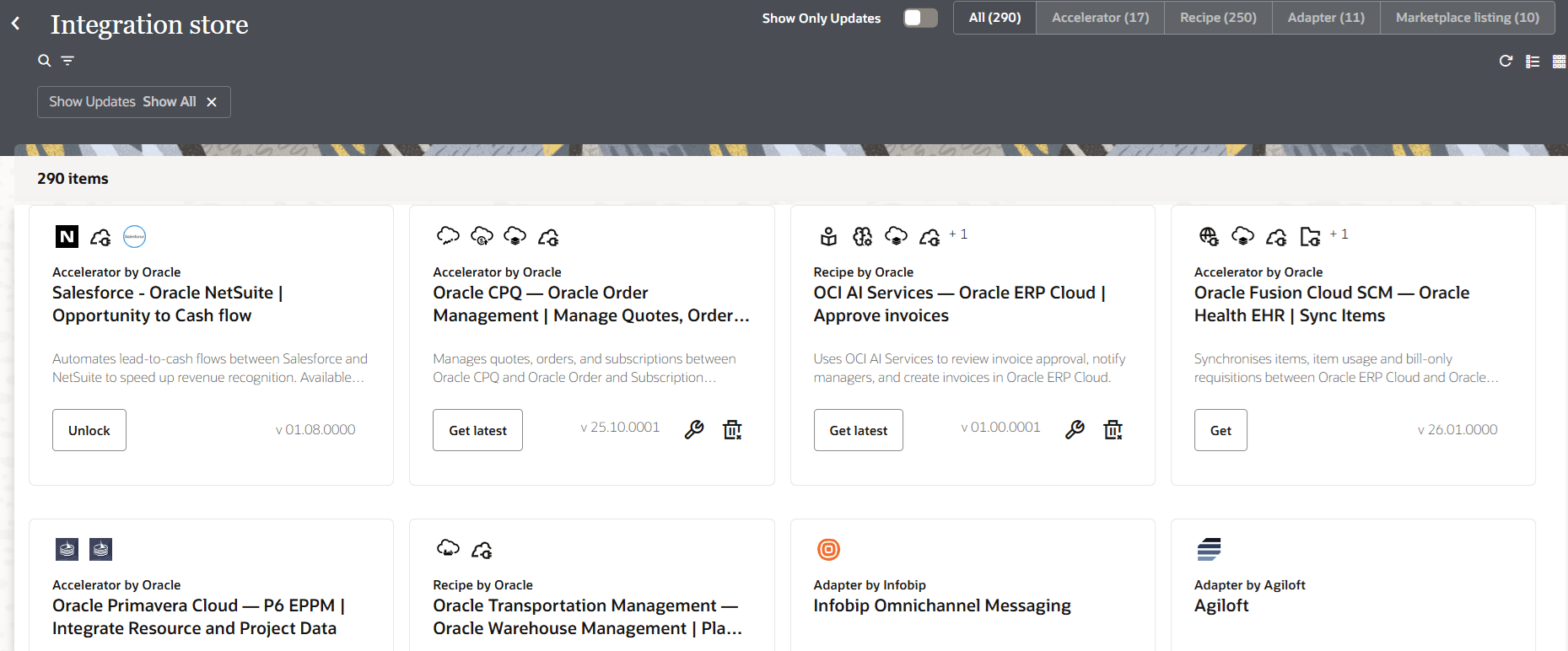The height and width of the screenshot is (651, 1568).
Task: Click first icon on OCI AI Services card
Action: pos(829,236)
